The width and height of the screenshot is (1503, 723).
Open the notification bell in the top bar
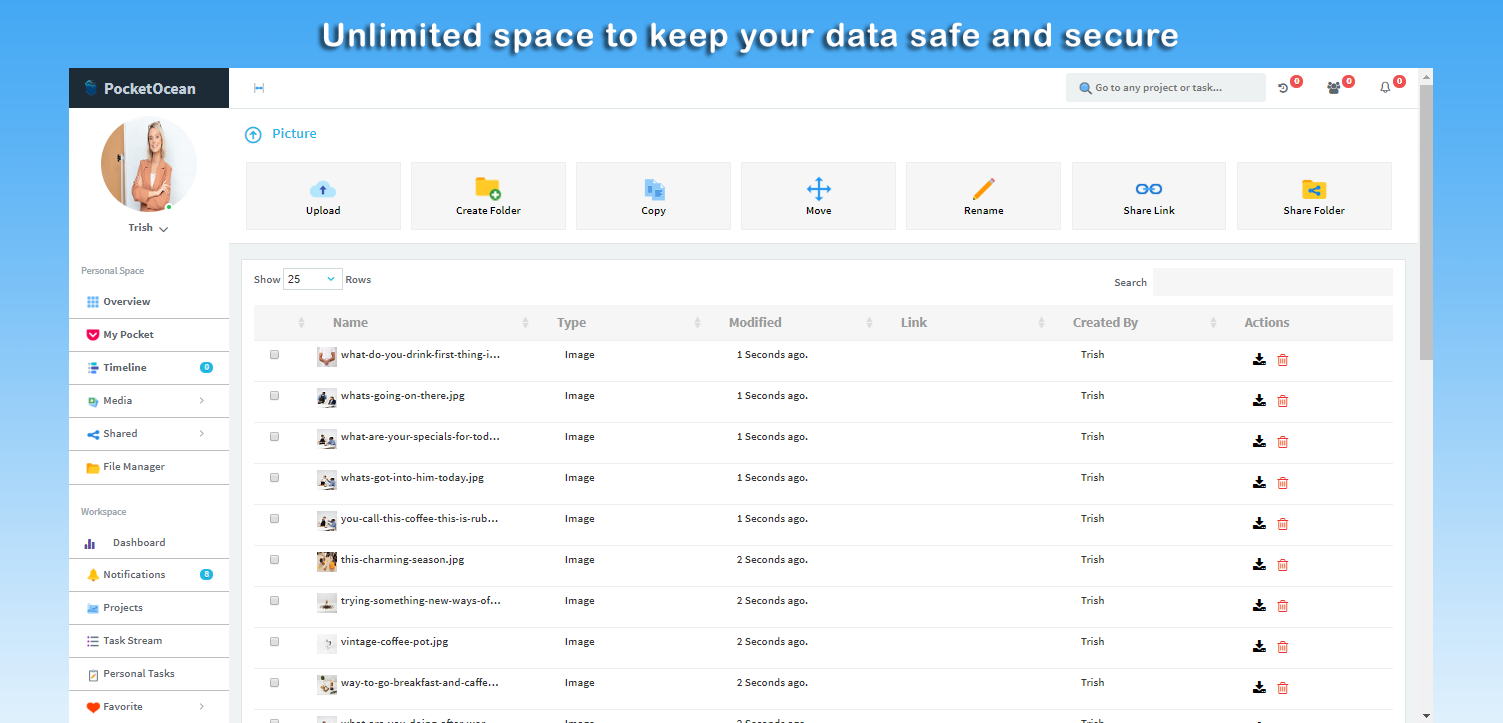coord(1385,88)
